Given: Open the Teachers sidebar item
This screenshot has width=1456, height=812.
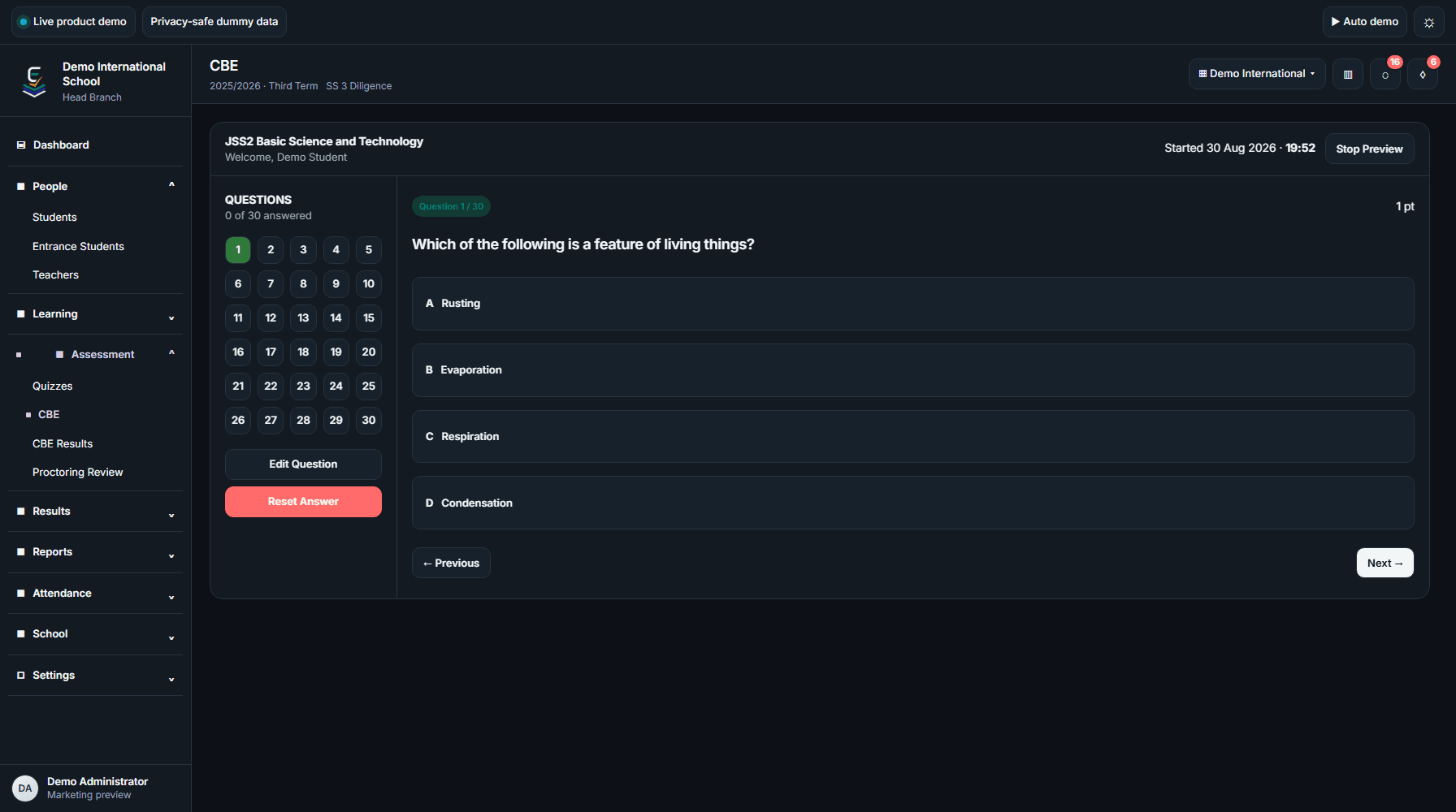Looking at the screenshot, I should [55, 275].
